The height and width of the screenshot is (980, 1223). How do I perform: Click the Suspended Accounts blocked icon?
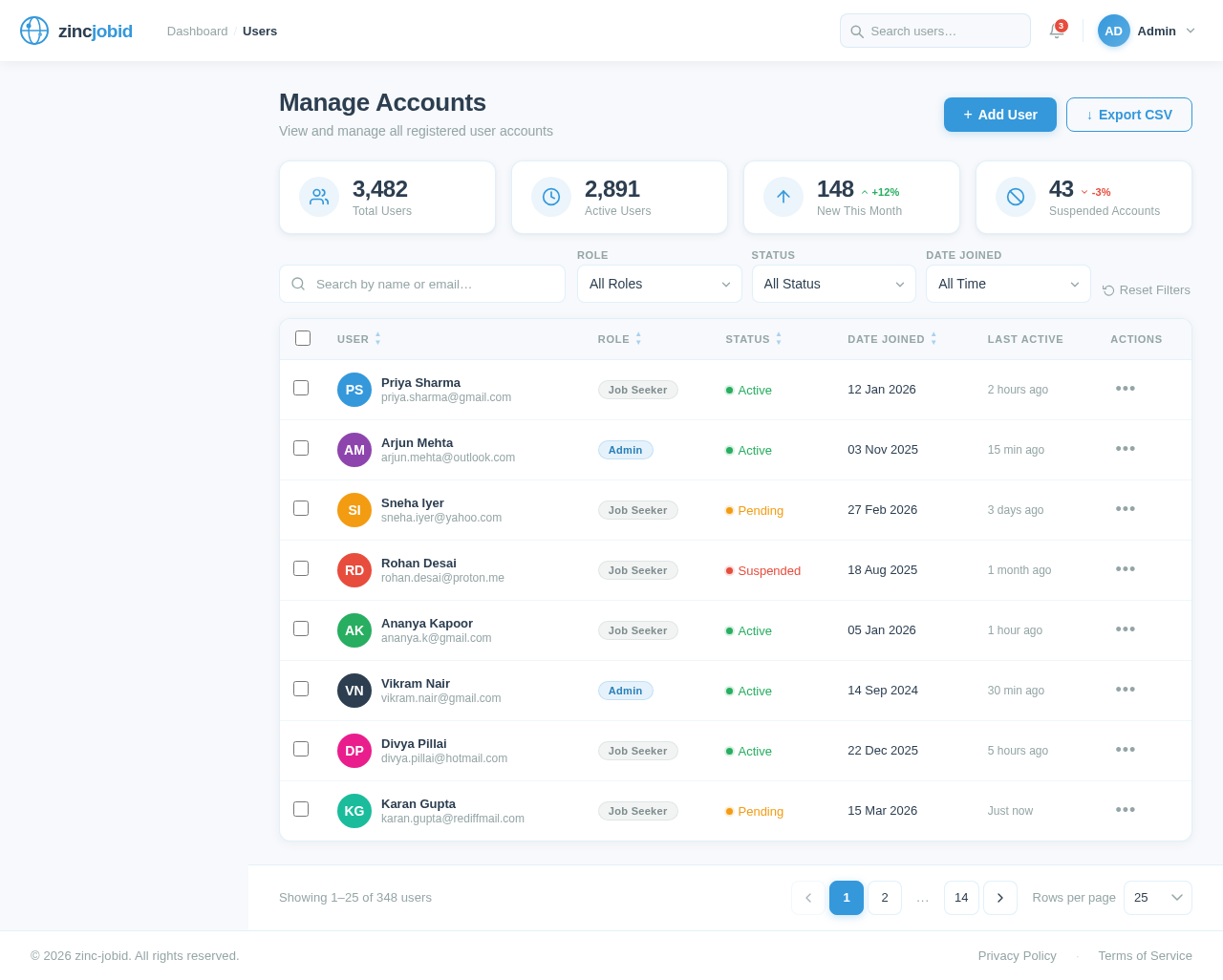[1016, 197]
